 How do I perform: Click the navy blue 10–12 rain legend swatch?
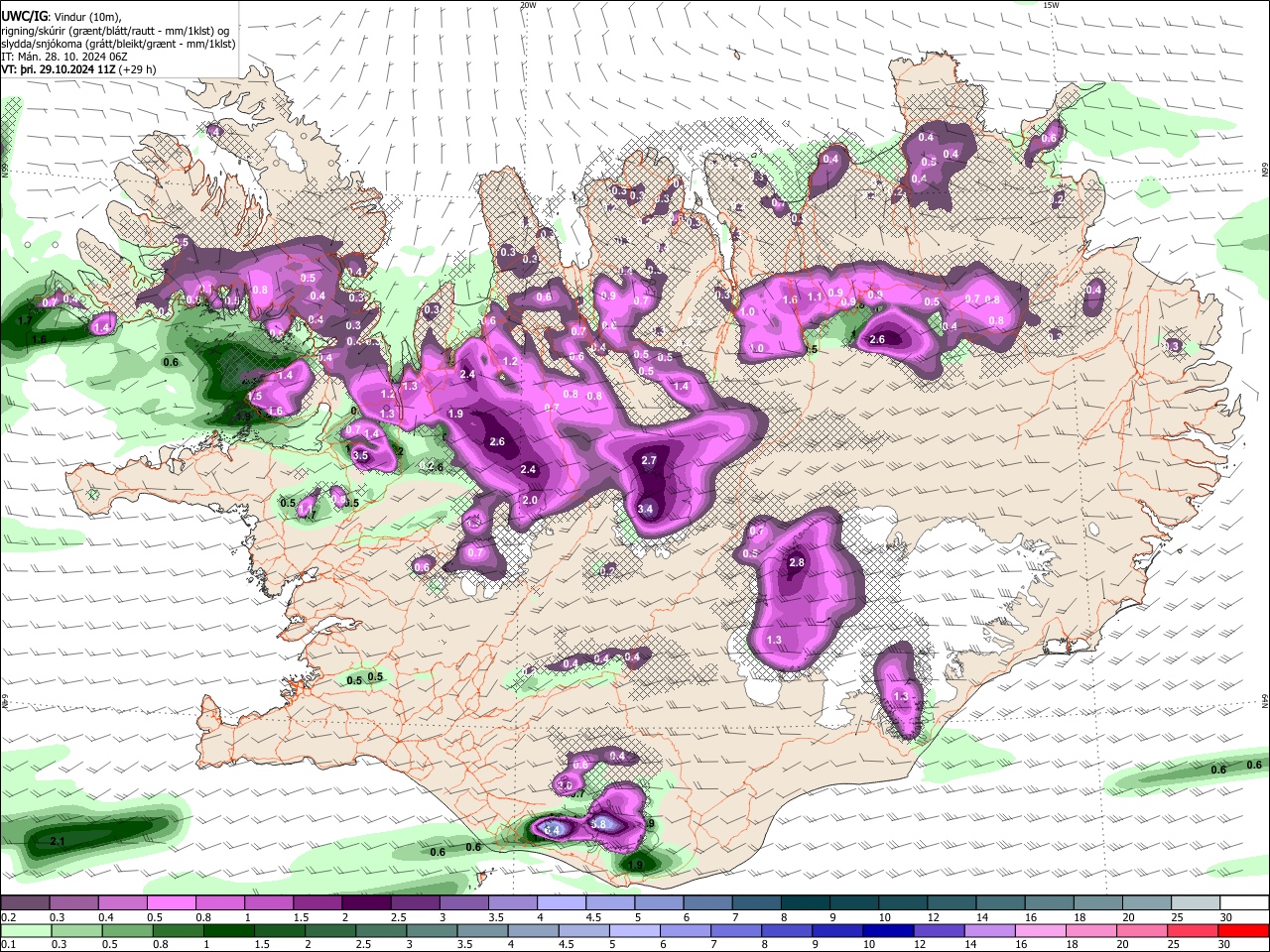click(889, 931)
